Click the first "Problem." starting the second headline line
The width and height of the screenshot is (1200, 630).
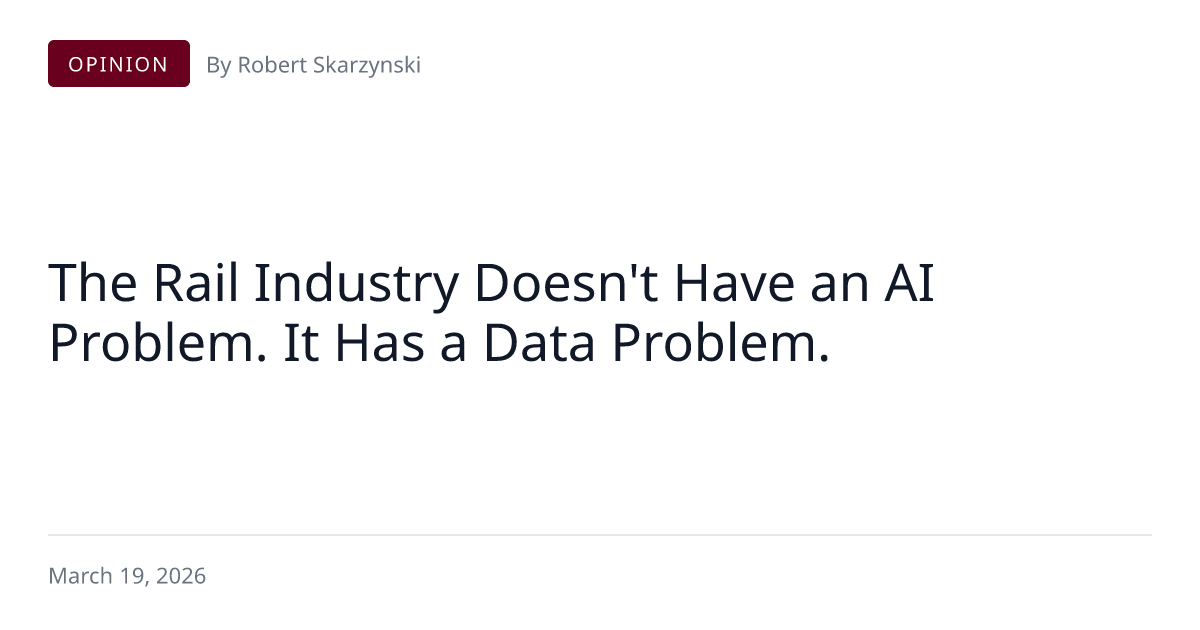click(160, 343)
